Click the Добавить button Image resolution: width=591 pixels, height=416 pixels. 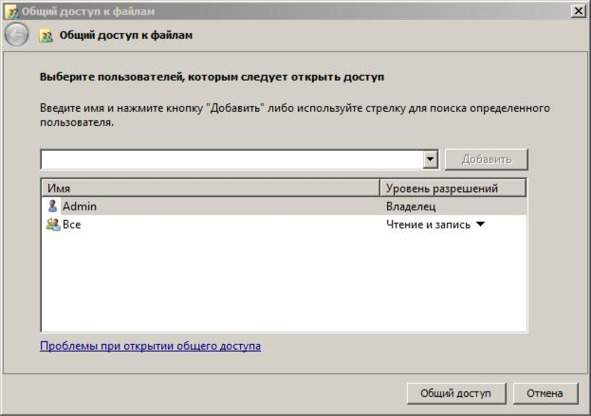pyautogui.click(x=486, y=159)
